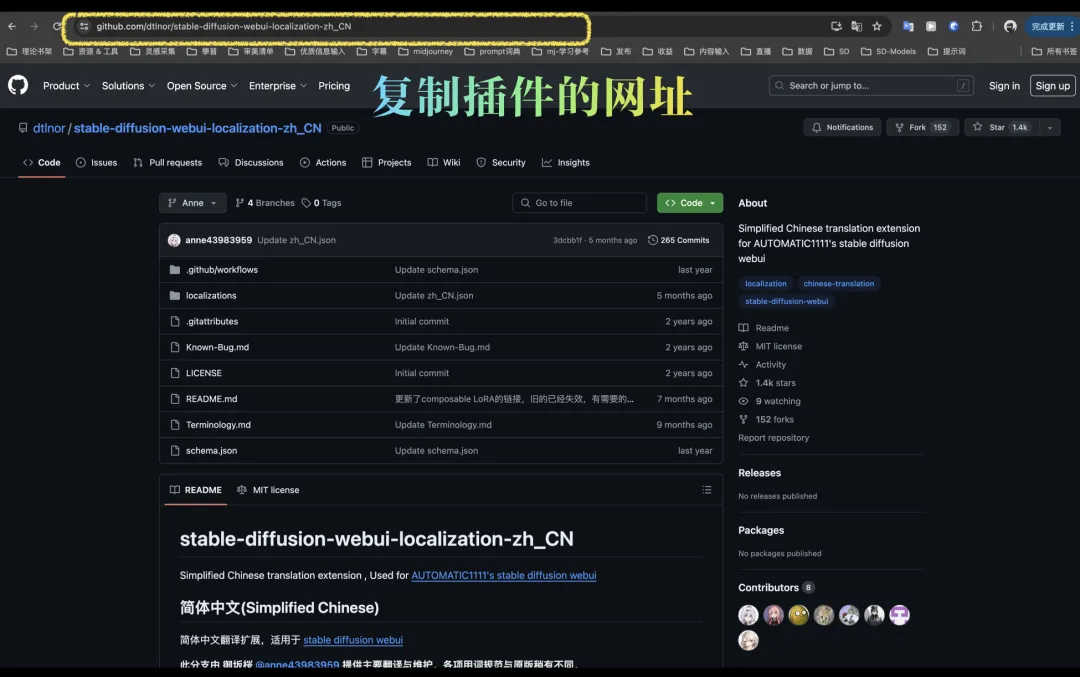The width and height of the screenshot is (1080, 677).
Task: Fork the repository
Action: click(922, 127)
